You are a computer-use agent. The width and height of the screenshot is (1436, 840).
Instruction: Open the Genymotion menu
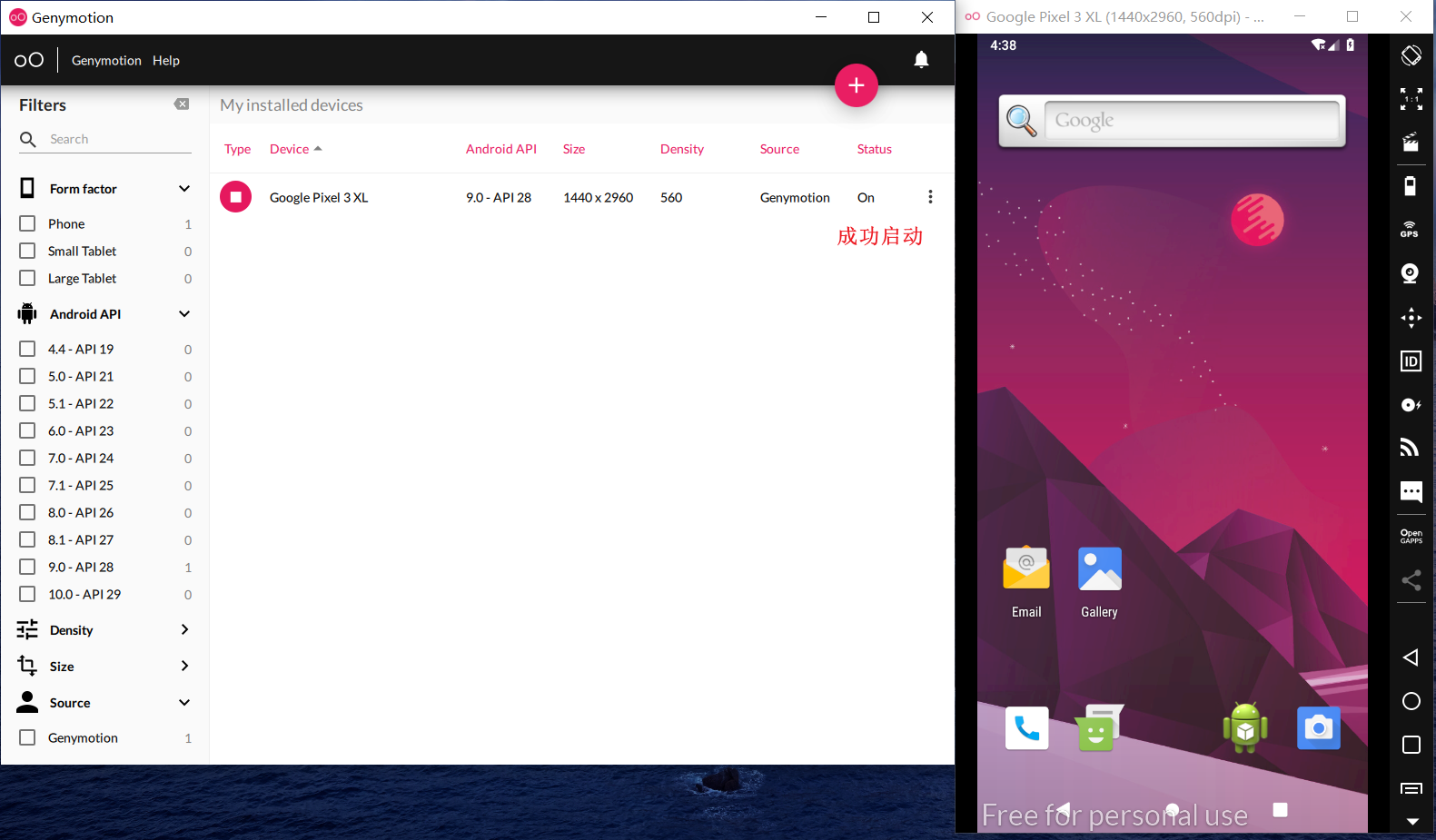click(x=106, y=60)
